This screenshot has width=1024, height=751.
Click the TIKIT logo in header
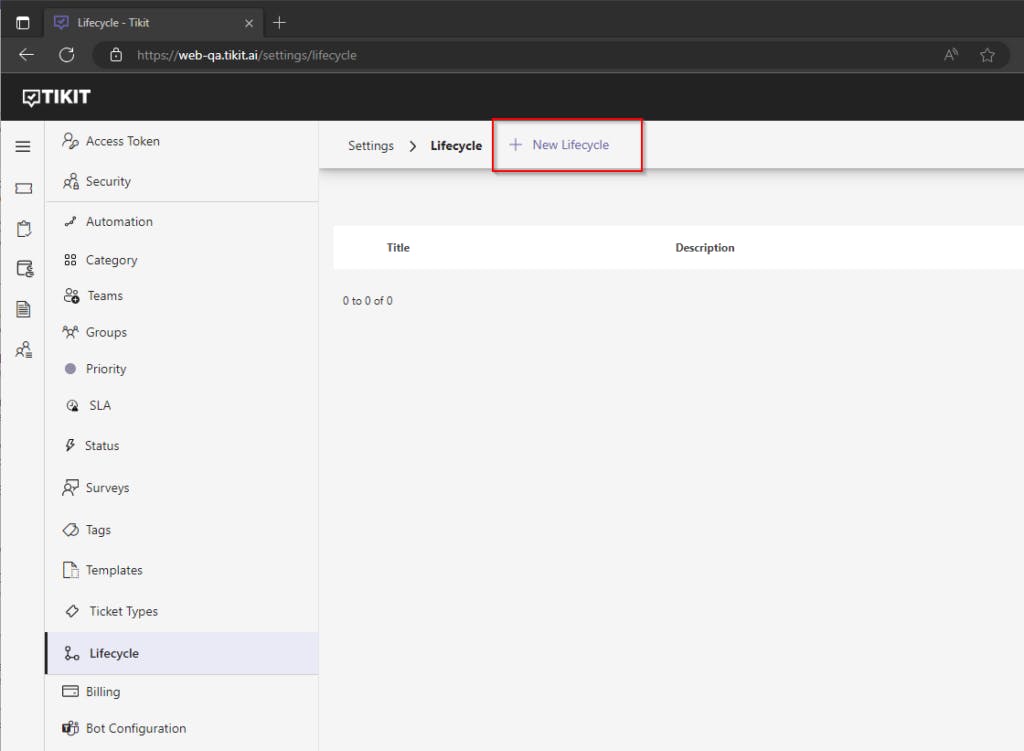pyautogui.click(x=57, y=97)
